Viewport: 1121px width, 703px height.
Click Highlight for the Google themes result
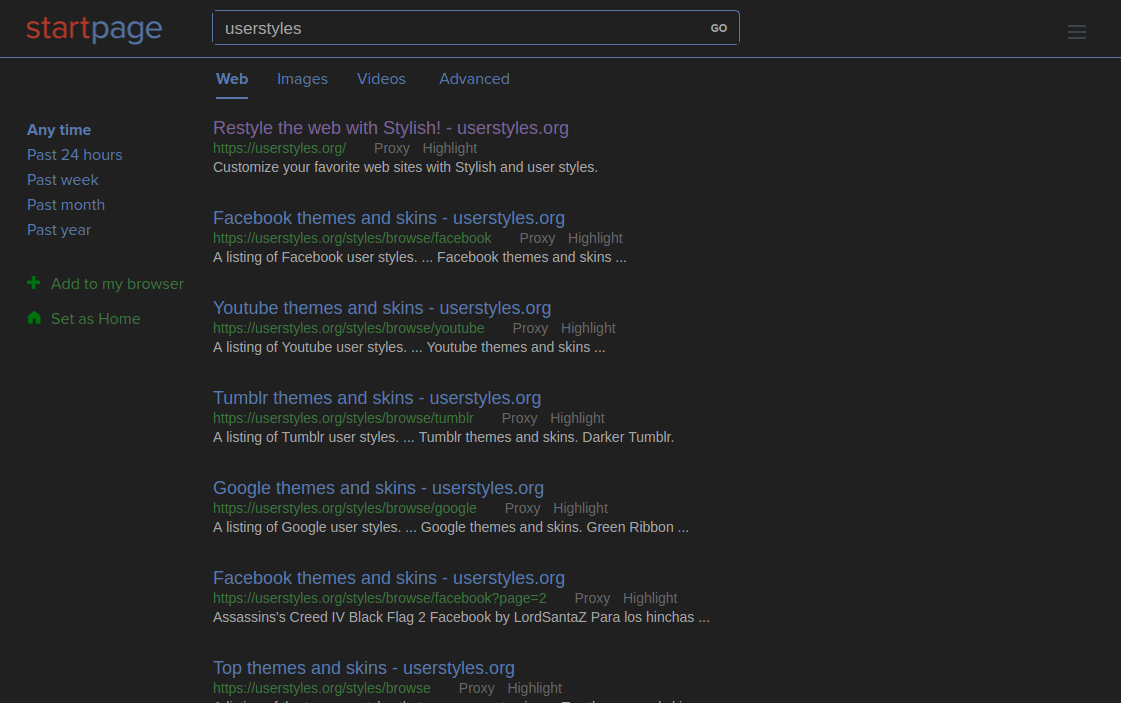click(580, 508)
